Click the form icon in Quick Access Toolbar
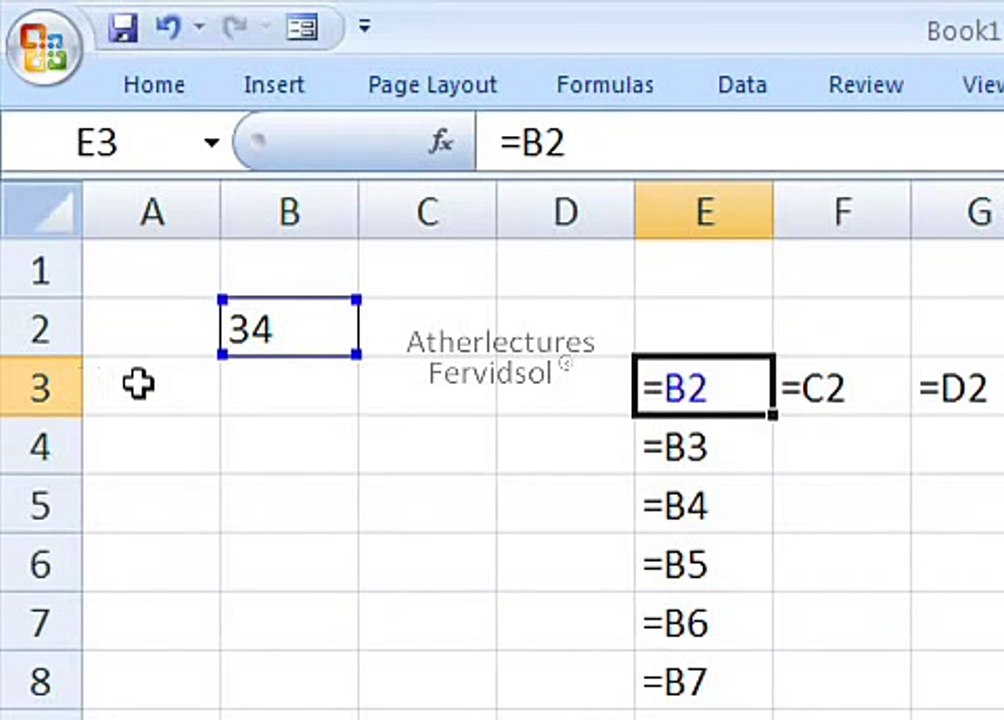The image size is (1004, 720). [x=302, y=28]
